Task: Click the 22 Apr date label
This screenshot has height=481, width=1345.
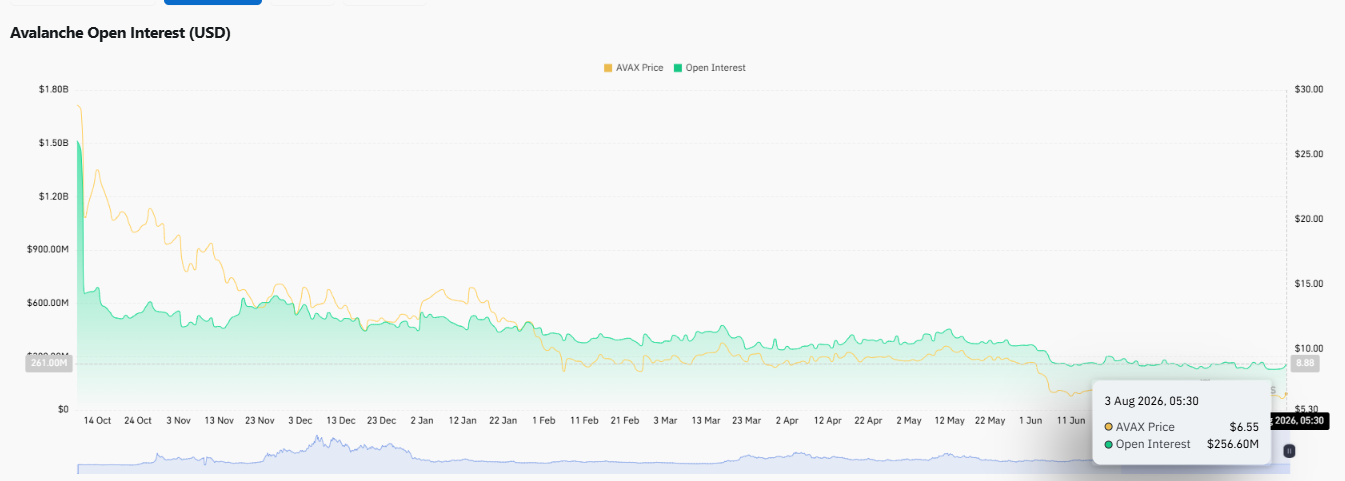Action: click(x=868, y=421)
